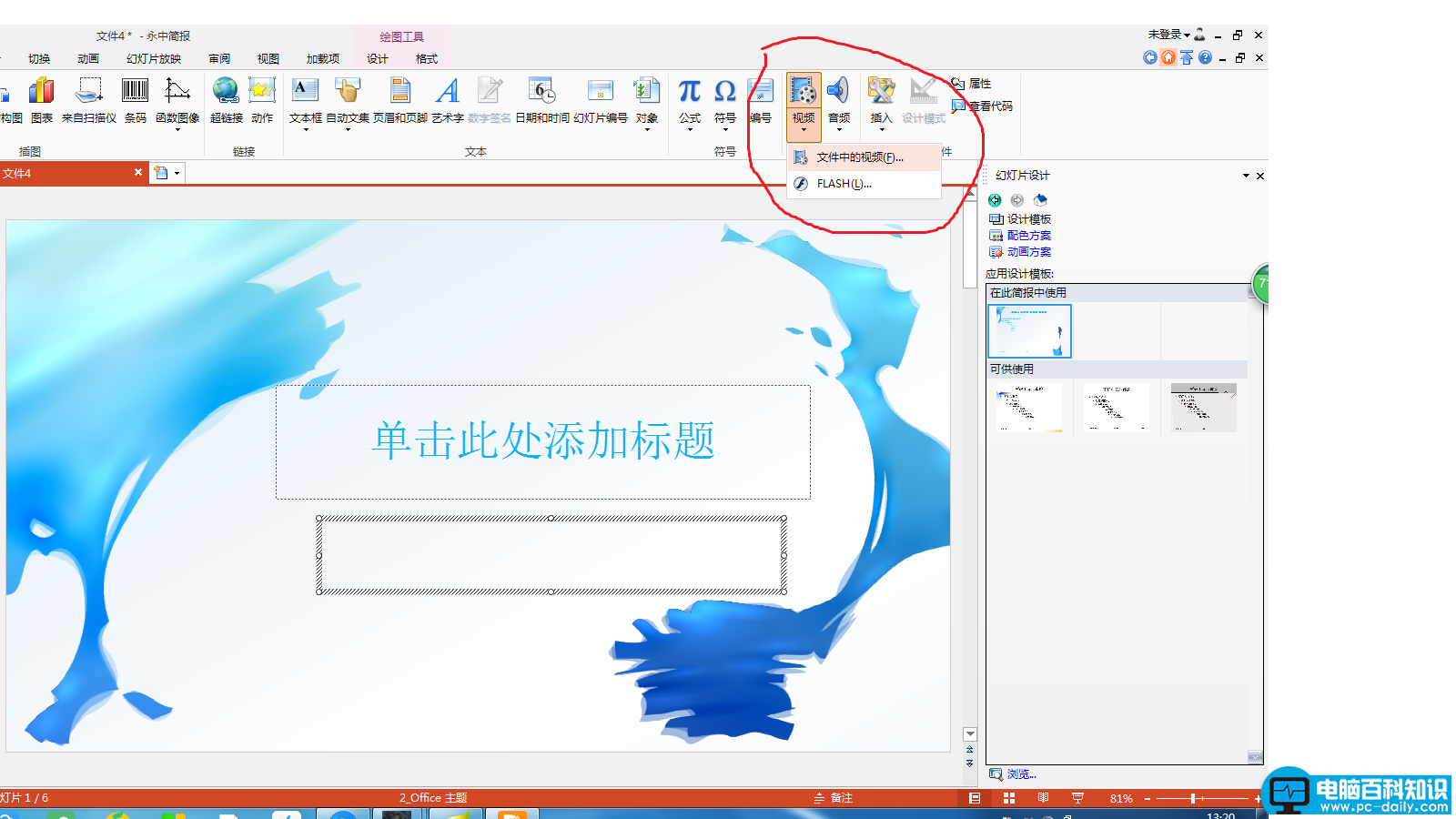Expand the 音频 dropdown arrow
Image resolution: width=1456 pixels, height=819 pixels.
839,130
